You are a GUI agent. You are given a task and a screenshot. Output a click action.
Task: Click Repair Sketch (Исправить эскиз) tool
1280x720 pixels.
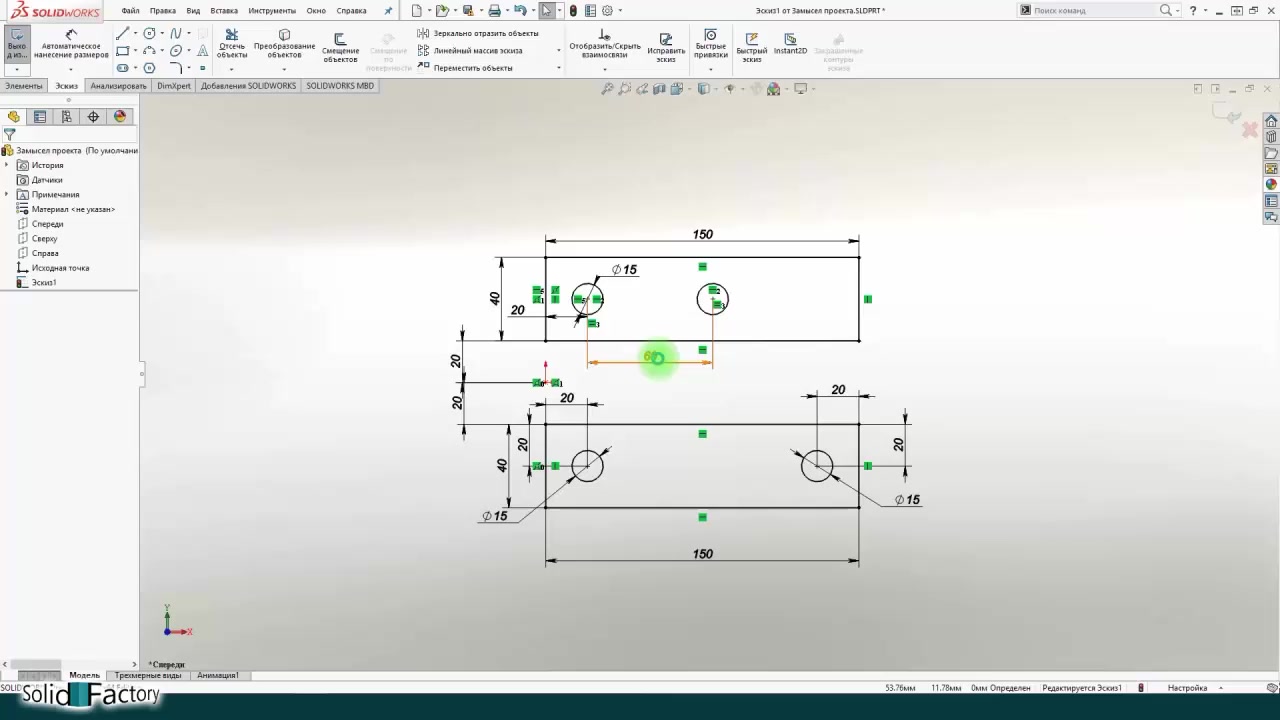pyautogui.click(x=666, y=46)
